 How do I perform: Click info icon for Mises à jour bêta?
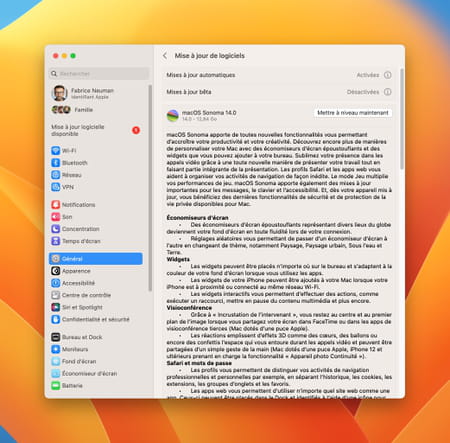(x=387, y=92)
